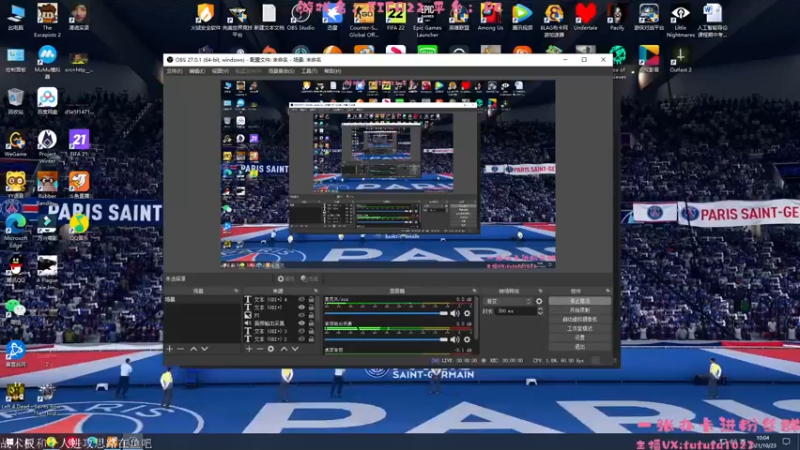Click the Exit button in Controls
The width and height of the screenshot is (800, 450).
(580, 347)
